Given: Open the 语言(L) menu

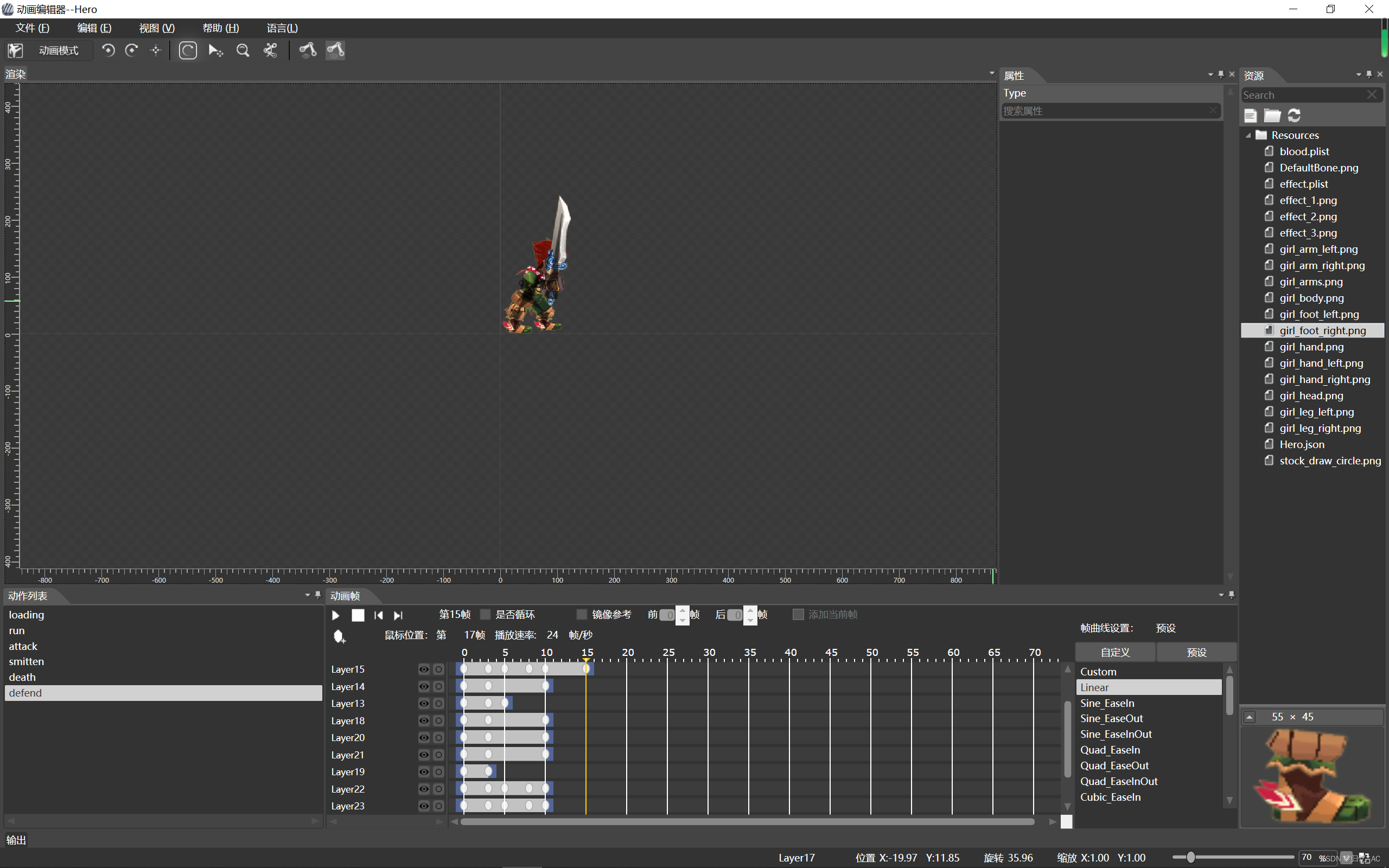Looking at the screenshot, I should click(x=282, y=28).
